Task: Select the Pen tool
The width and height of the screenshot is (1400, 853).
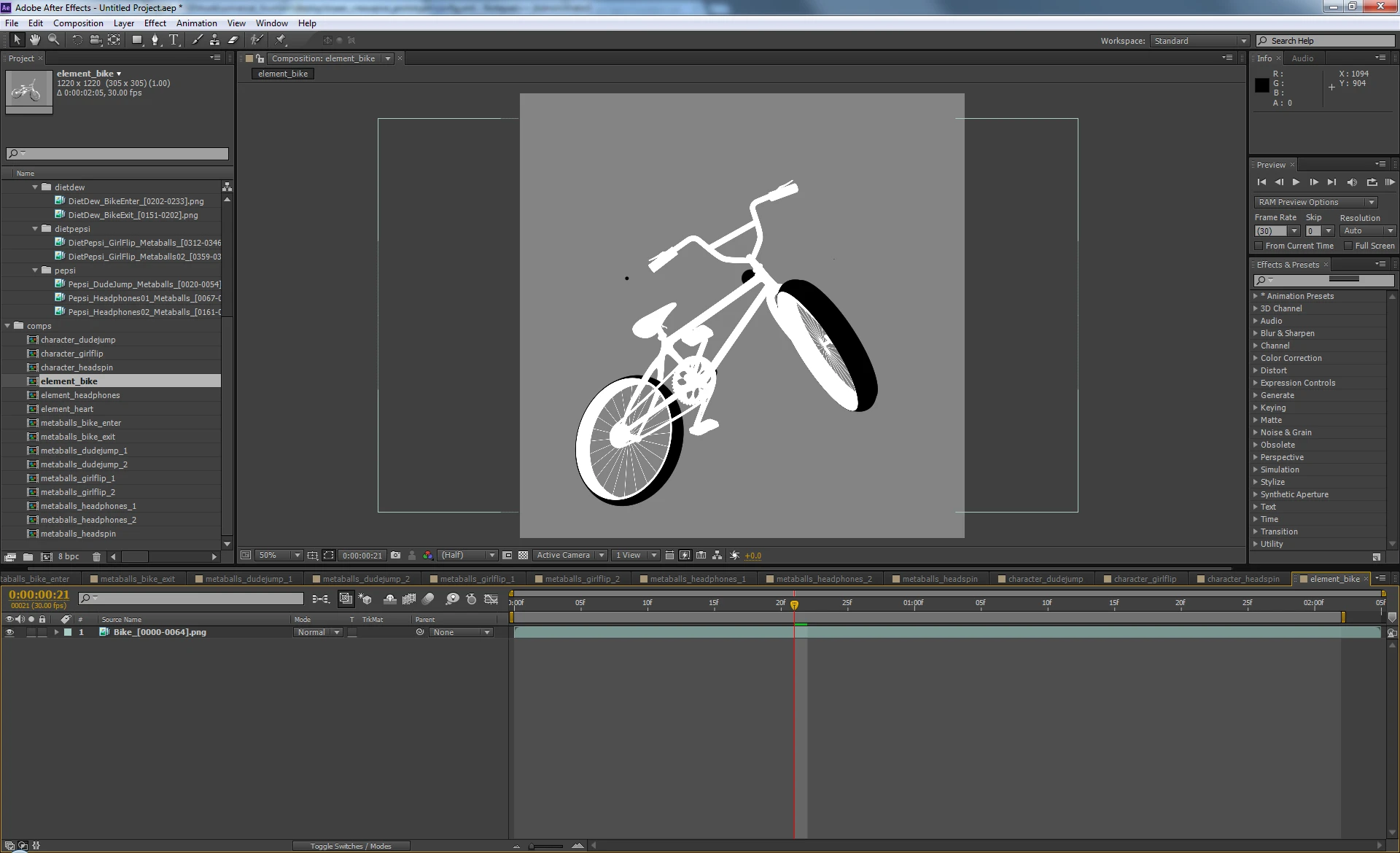Action: click(155, 40)
